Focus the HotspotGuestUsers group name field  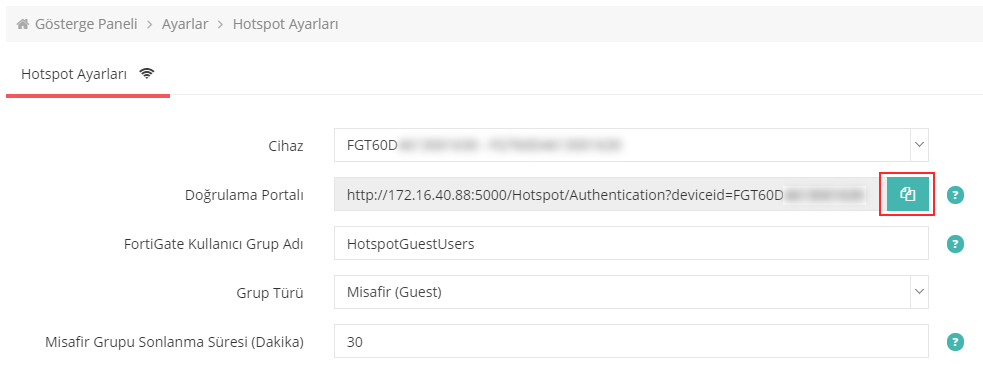point(631,243)
